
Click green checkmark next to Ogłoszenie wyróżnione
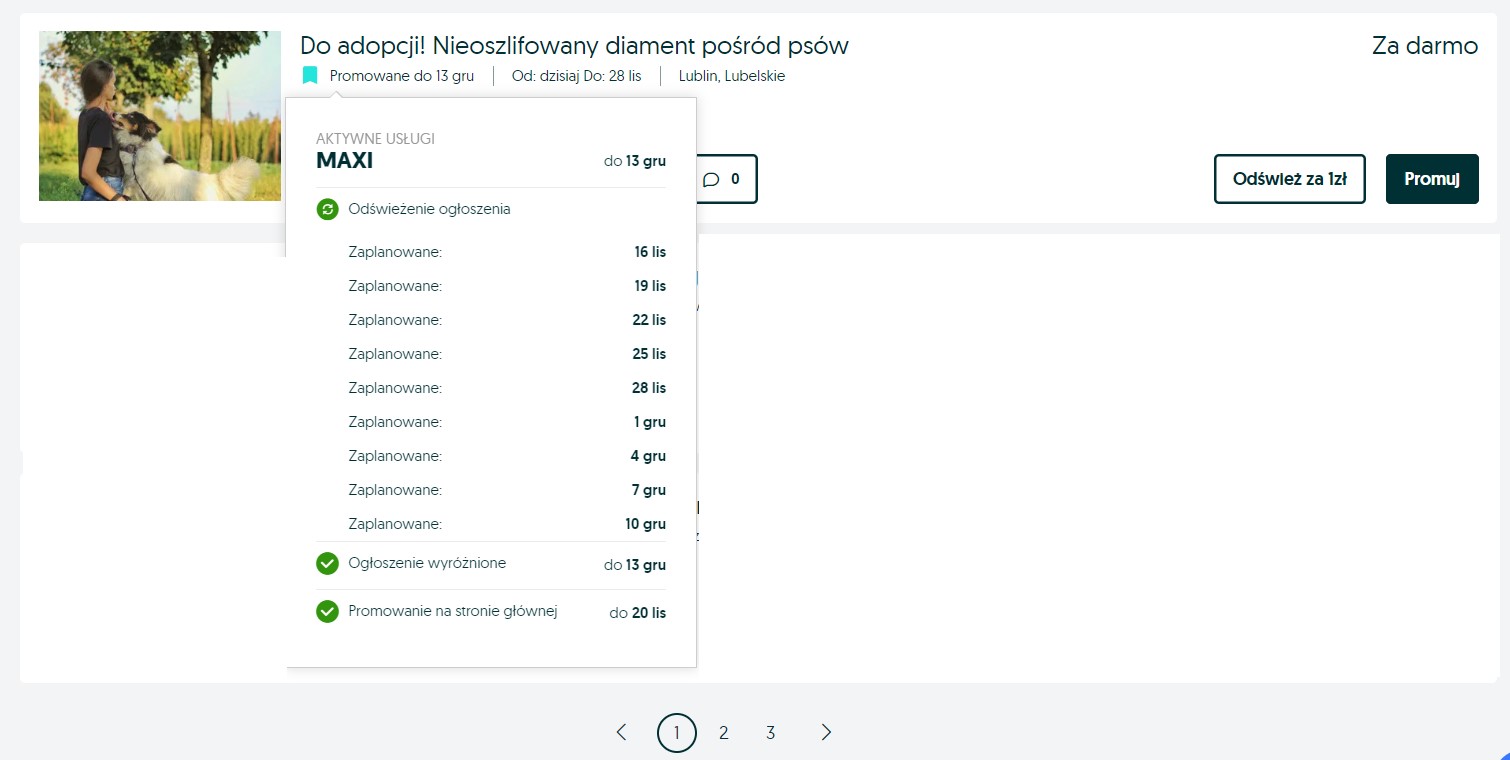point(327,564)
